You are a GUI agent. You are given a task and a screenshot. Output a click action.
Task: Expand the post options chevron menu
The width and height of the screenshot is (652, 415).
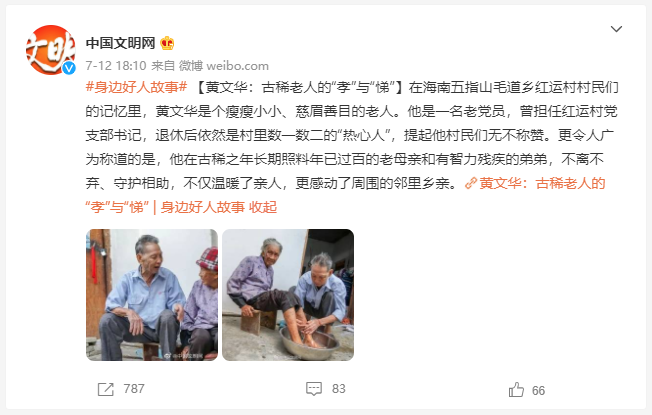coord(616,29)
